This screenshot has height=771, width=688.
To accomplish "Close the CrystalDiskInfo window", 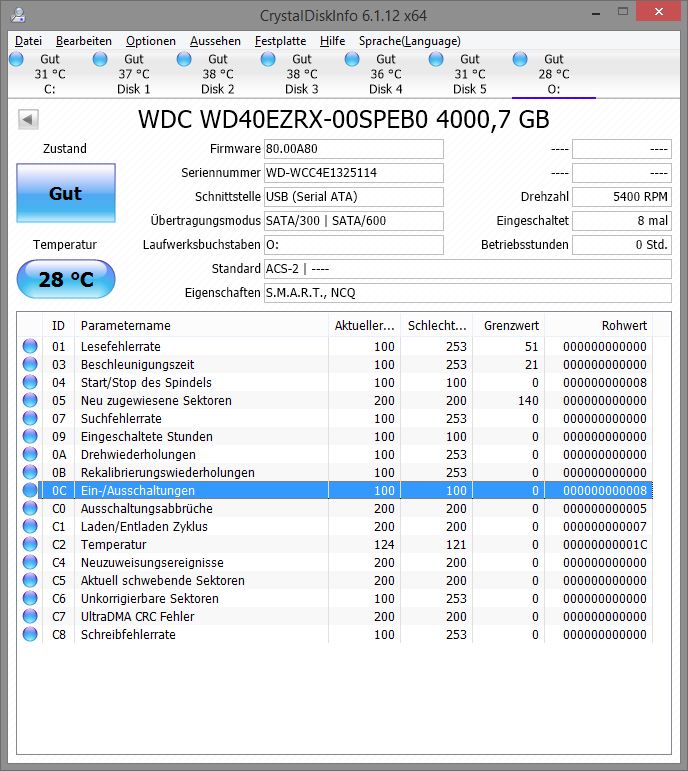I will pyautogui.click(x=658, y=12).
